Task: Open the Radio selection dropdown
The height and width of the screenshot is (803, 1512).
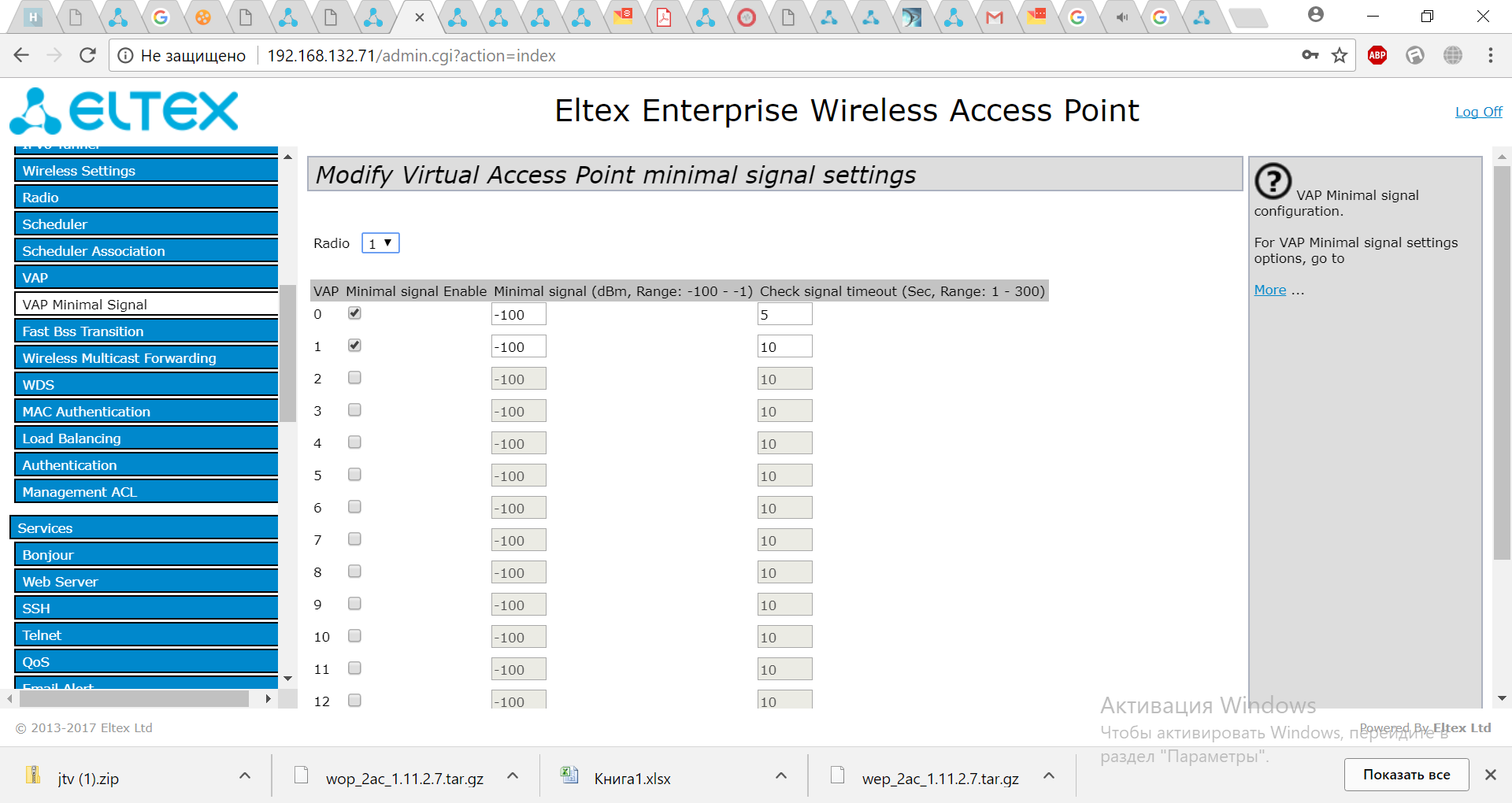Action: coord(380,243)
